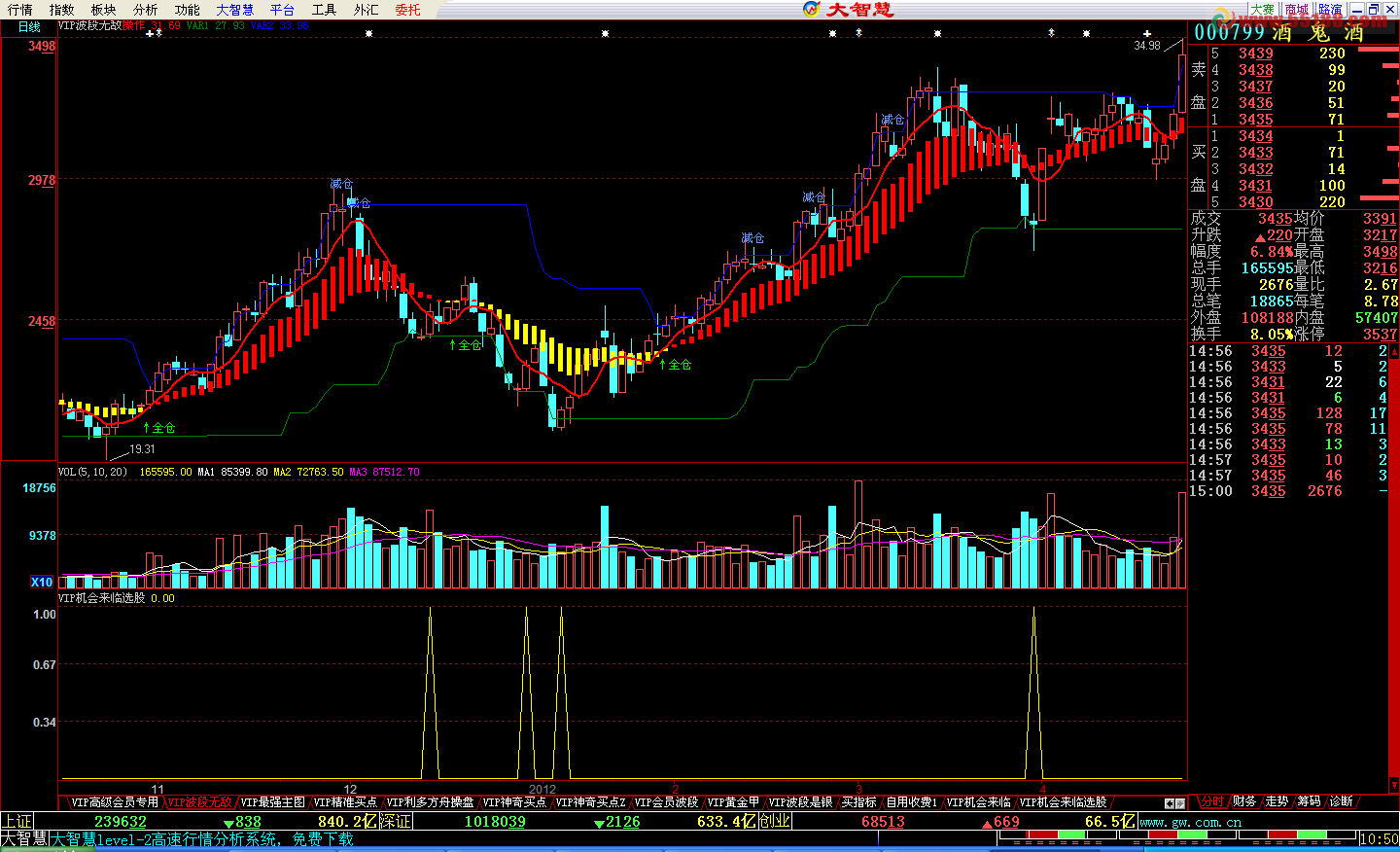This screenshot has width=1400, height=852.
Task: Switch to VIP高级会员专用 indicator tab
Action: click(x=114, y=802)
